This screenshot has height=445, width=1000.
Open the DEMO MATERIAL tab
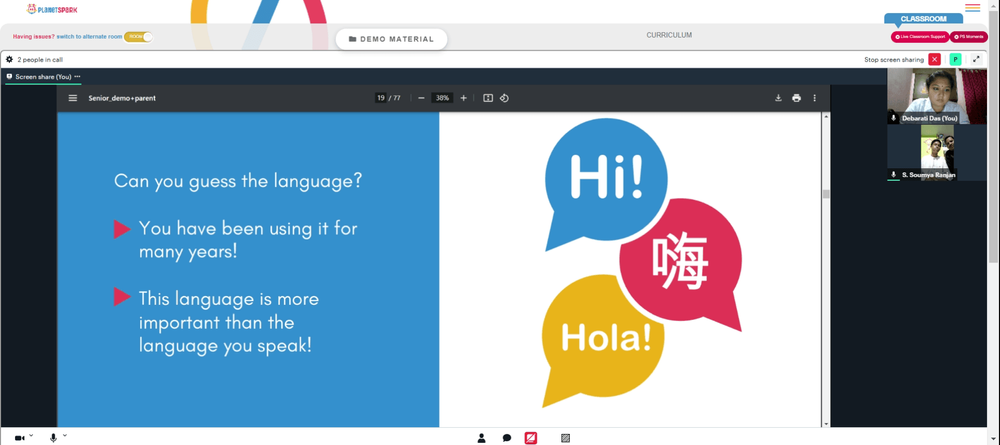pyautogui.click(x=392, y=39)
